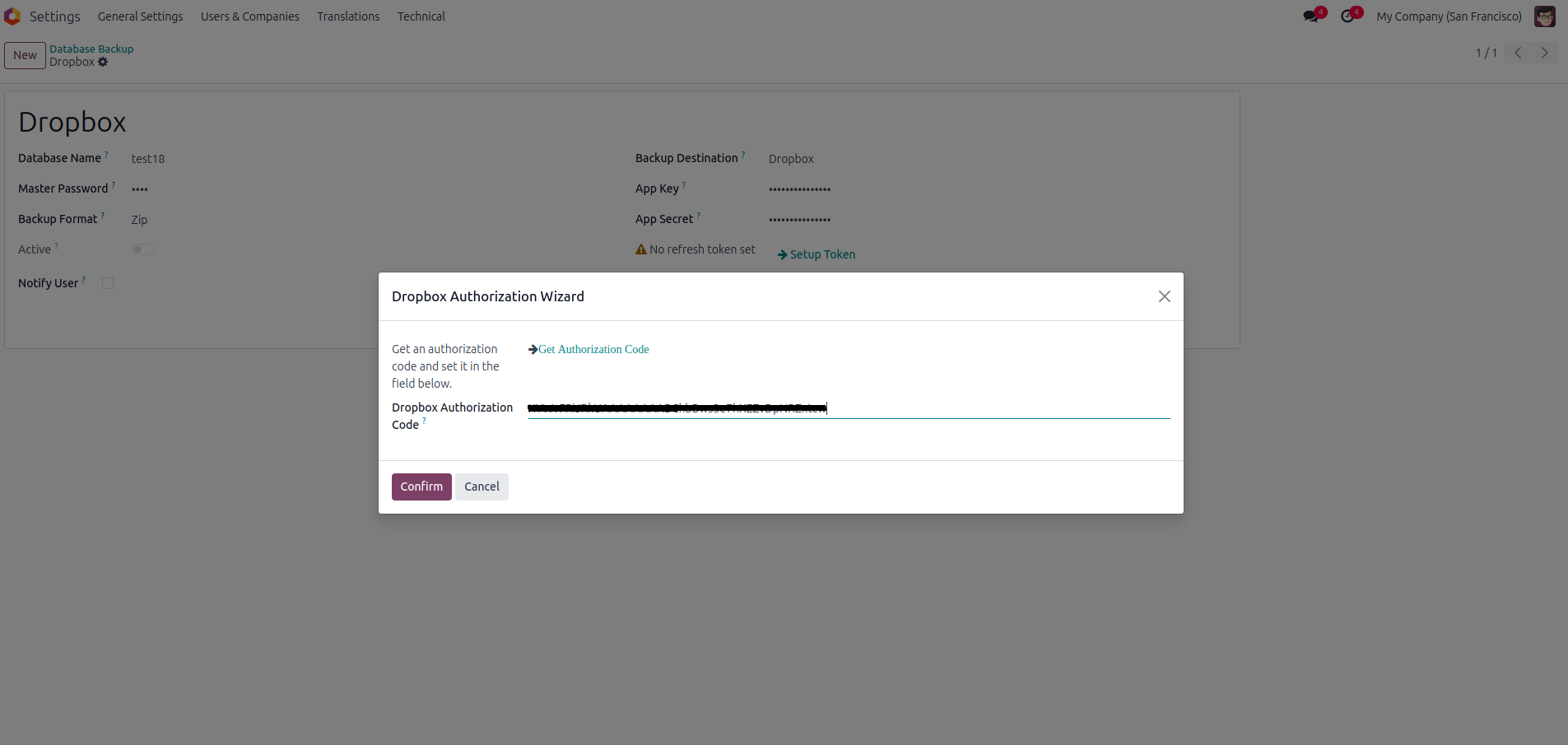Toggle the Active switch
Screen dimensions: 1568x745
point(143,249)
